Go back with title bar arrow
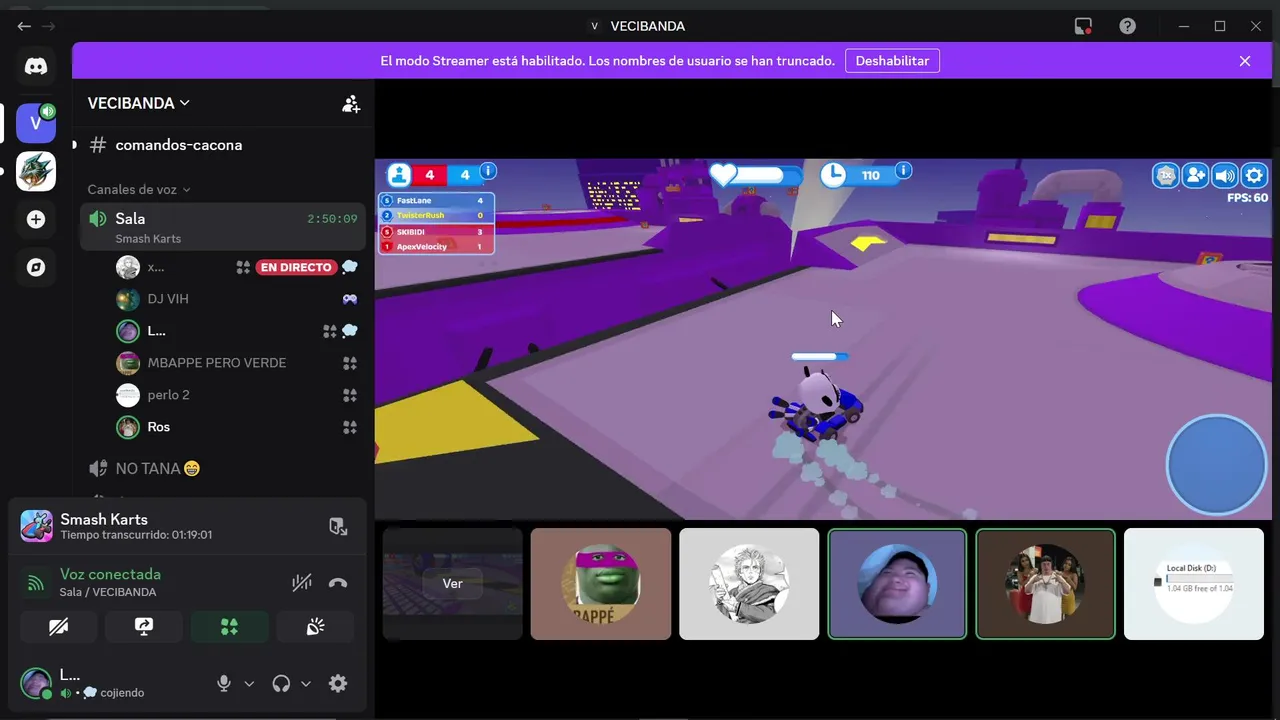The width and height of the screenshot is (1280, 720). point(24,26)
